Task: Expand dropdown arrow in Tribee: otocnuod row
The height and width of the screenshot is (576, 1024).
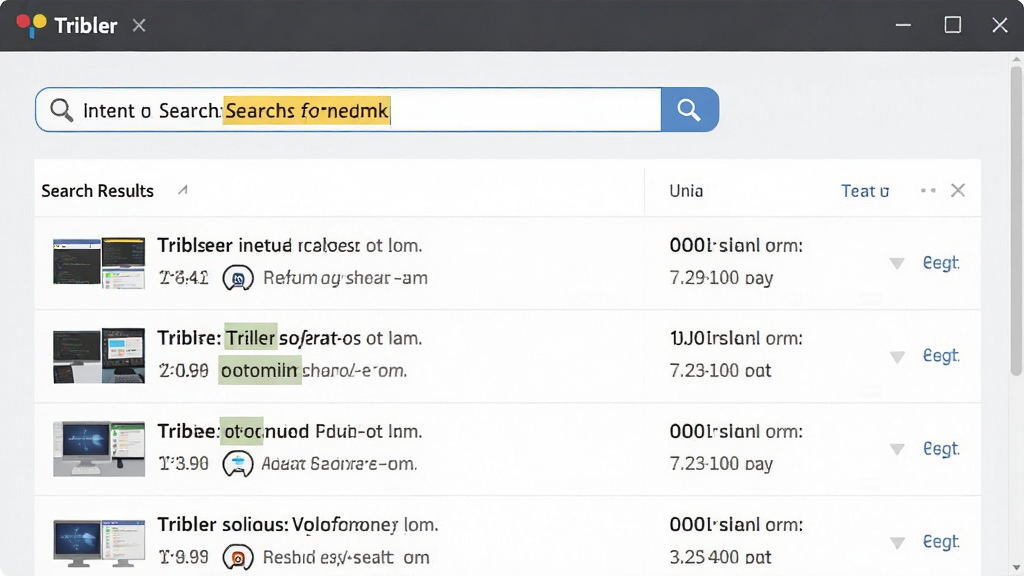Action: [897, 449]
